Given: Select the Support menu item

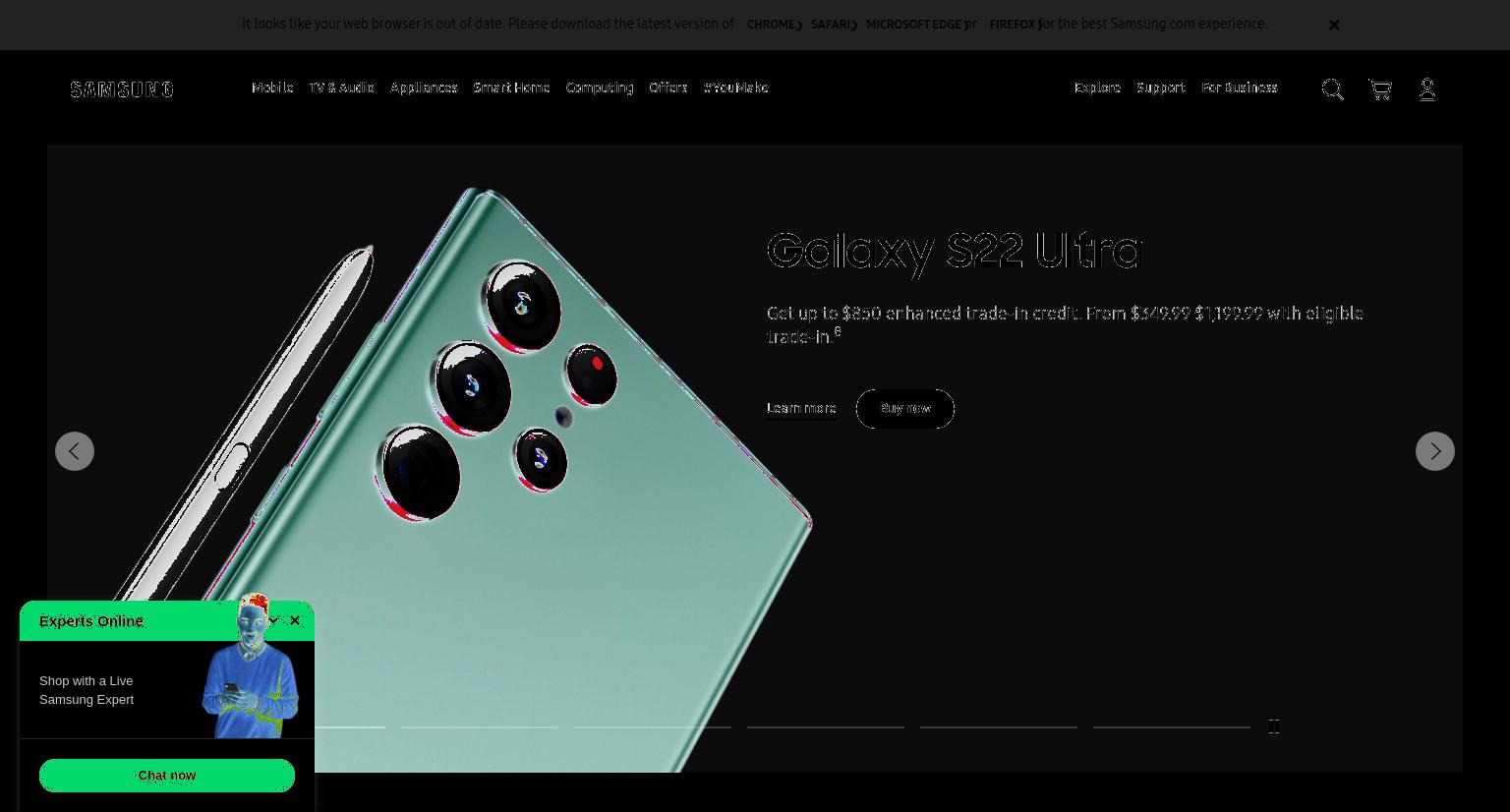Looking at the screenshot, I should (x=1161, y=87).
